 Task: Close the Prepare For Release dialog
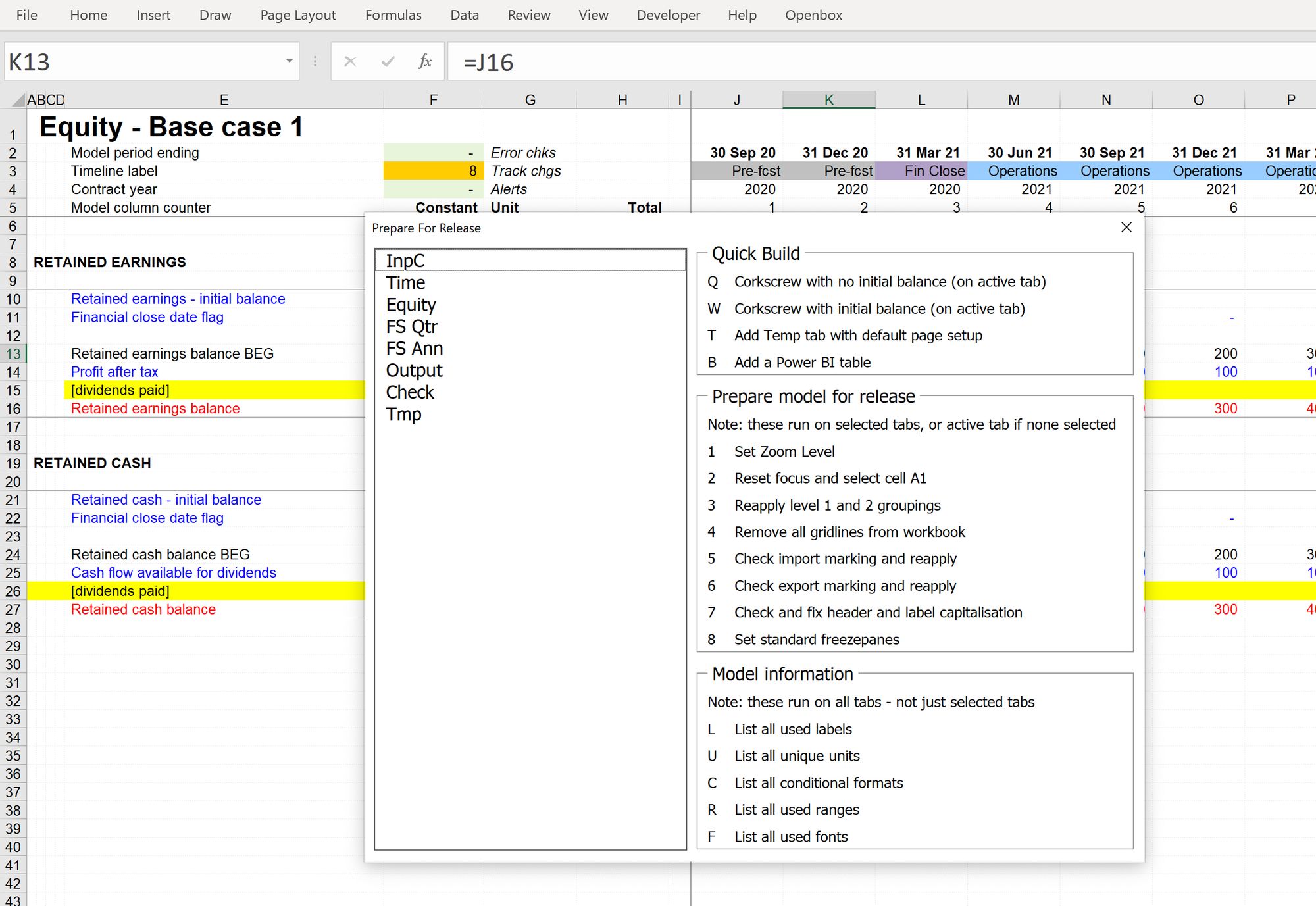[x=1126, y=227]
